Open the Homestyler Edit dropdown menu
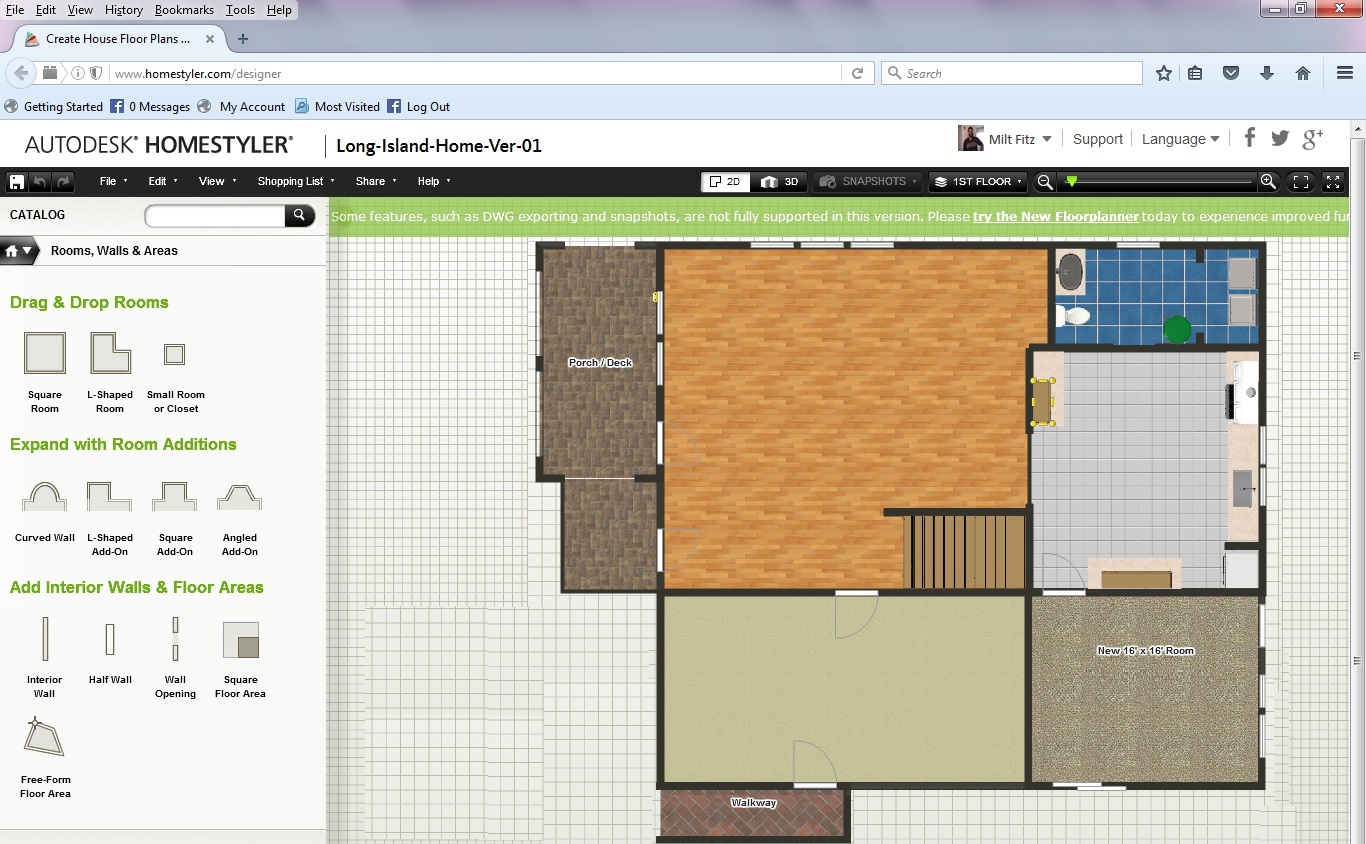The width and height of the screenshot is (1366, 844). [163, 182]
